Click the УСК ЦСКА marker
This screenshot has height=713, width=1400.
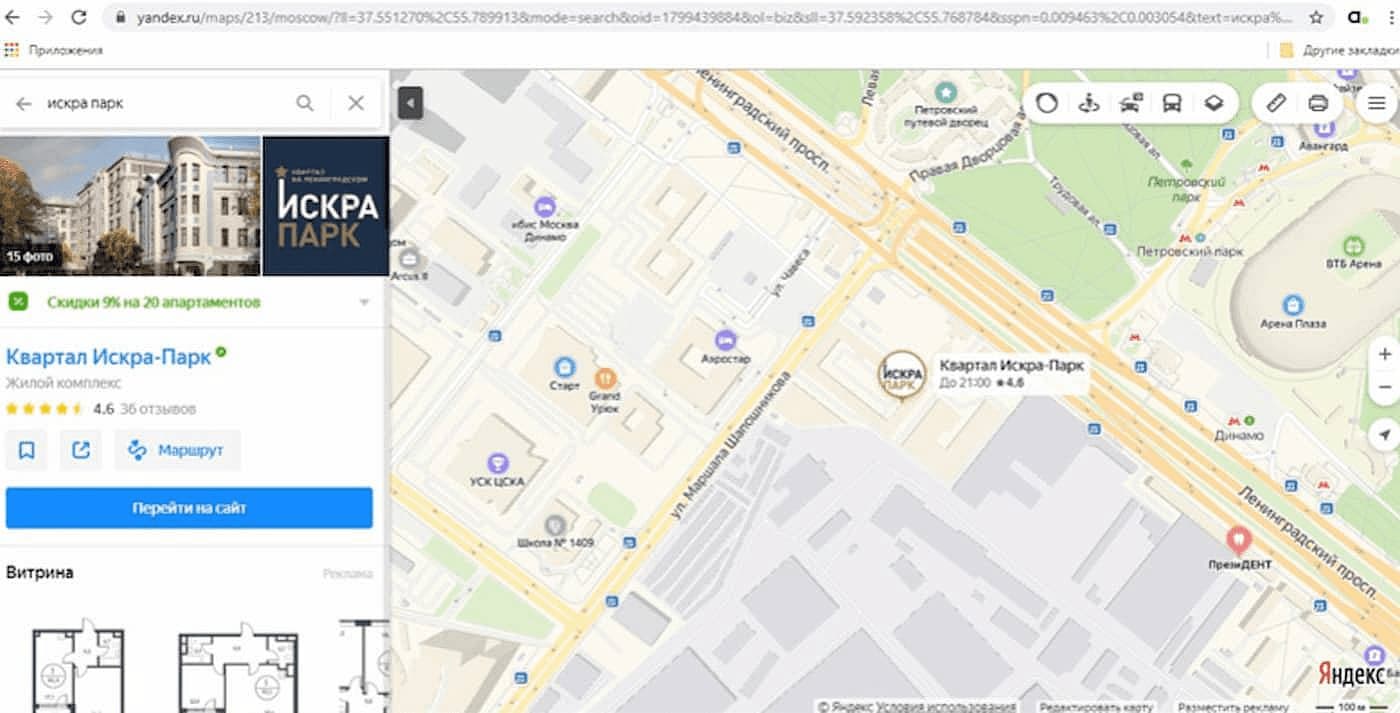(497, 463)
